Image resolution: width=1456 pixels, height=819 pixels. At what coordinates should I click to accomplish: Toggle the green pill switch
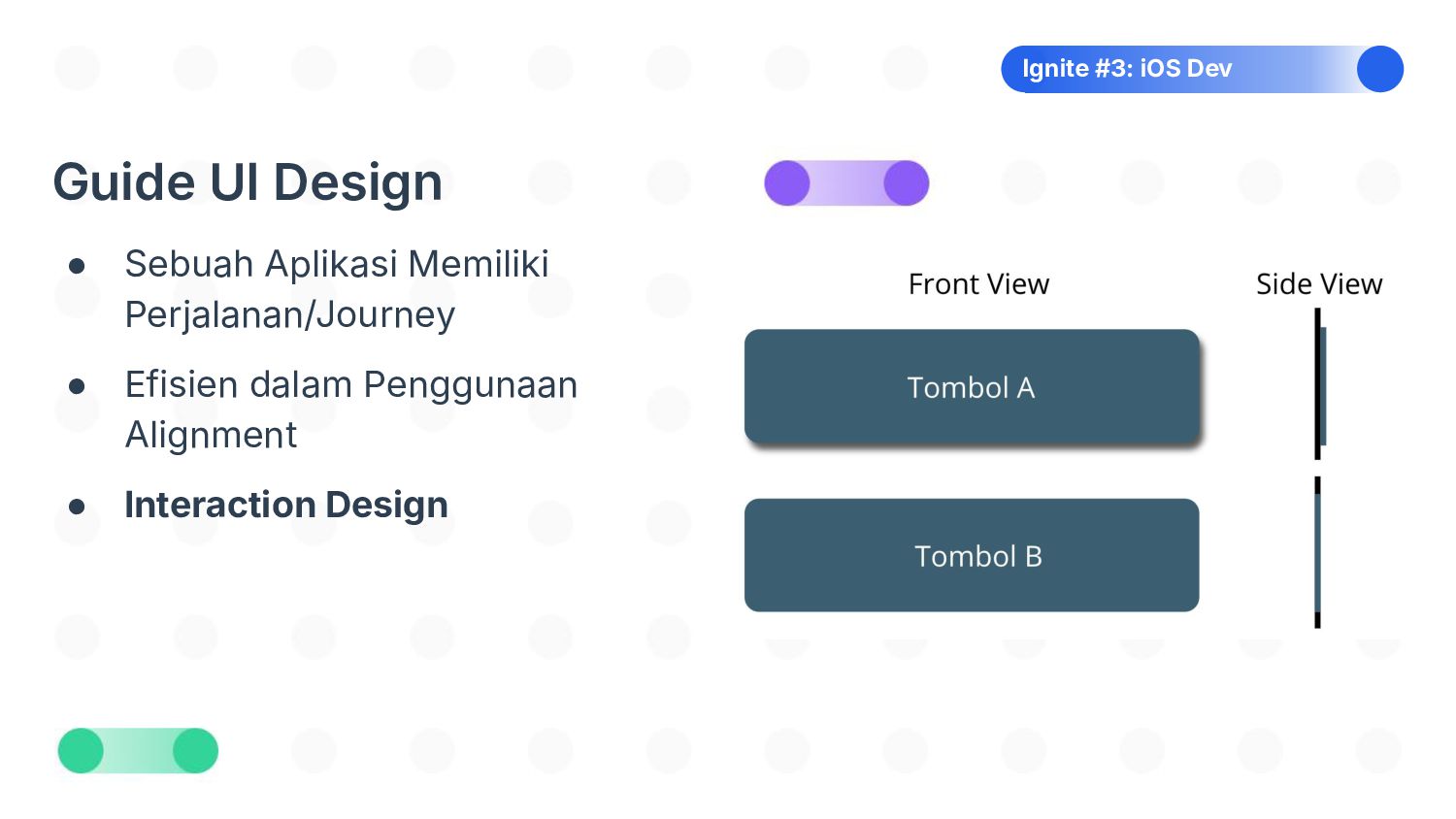click(138, 751)
